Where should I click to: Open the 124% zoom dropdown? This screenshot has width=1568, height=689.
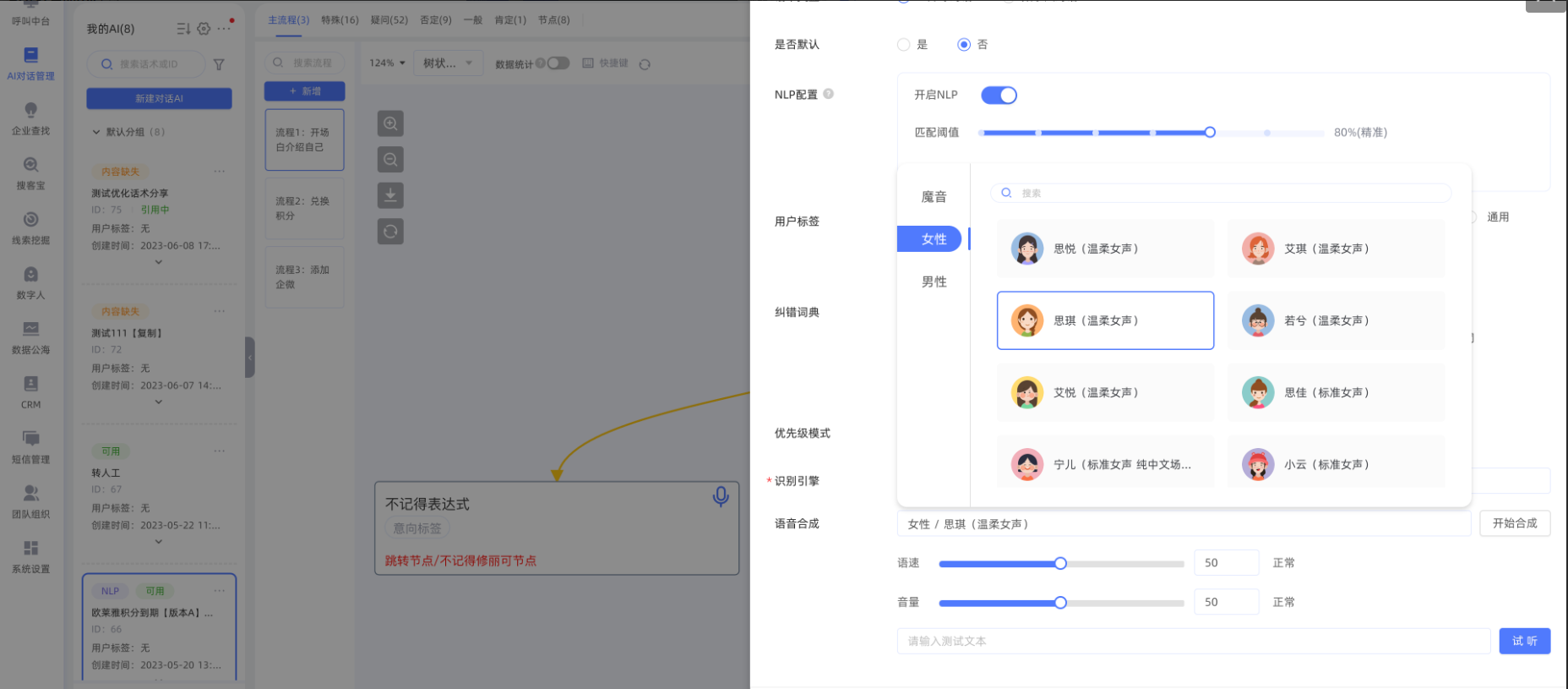tap(387, 63)
